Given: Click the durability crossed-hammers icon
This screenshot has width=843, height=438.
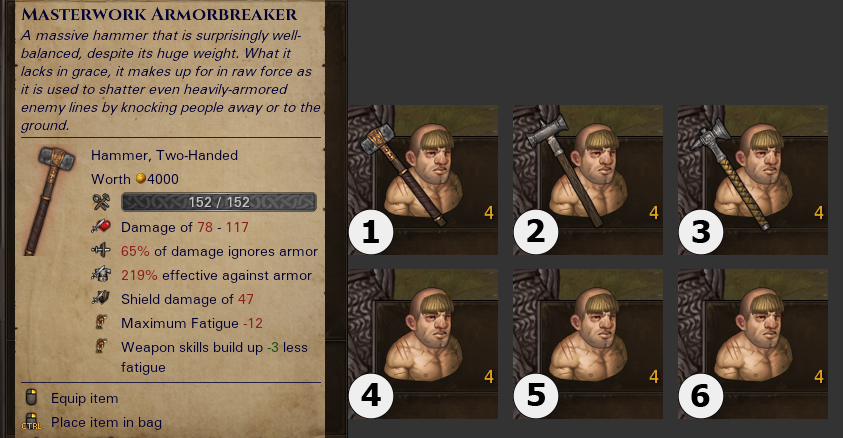Looking at the screenshot, I should (x=101, y=203).
